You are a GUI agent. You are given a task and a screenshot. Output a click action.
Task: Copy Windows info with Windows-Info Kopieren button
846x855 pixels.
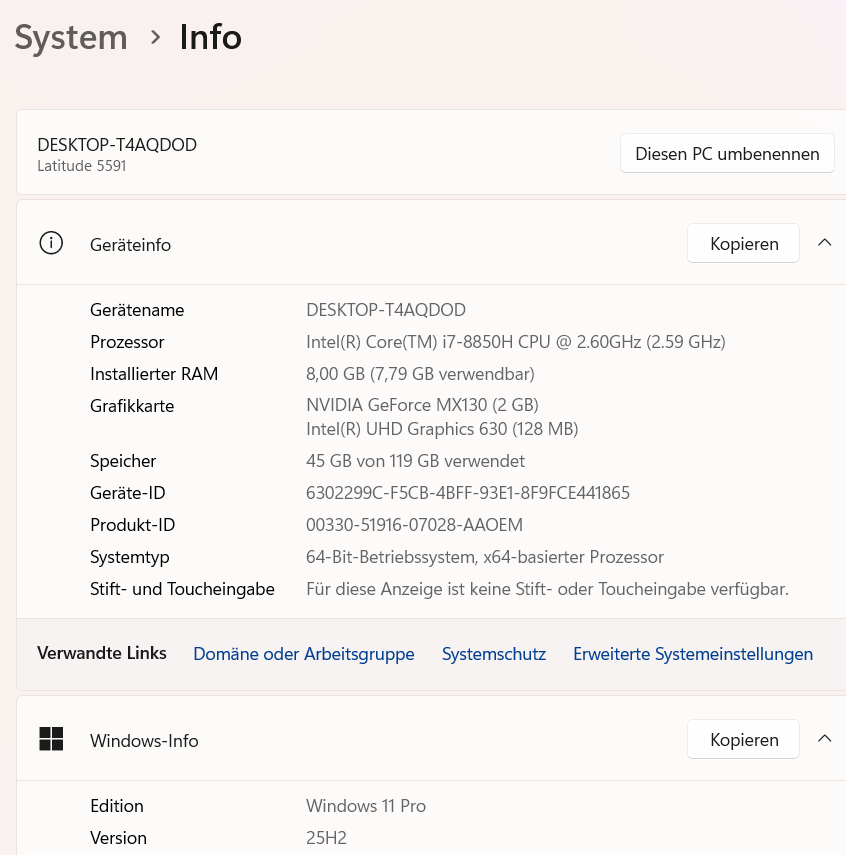pos(743,739)
